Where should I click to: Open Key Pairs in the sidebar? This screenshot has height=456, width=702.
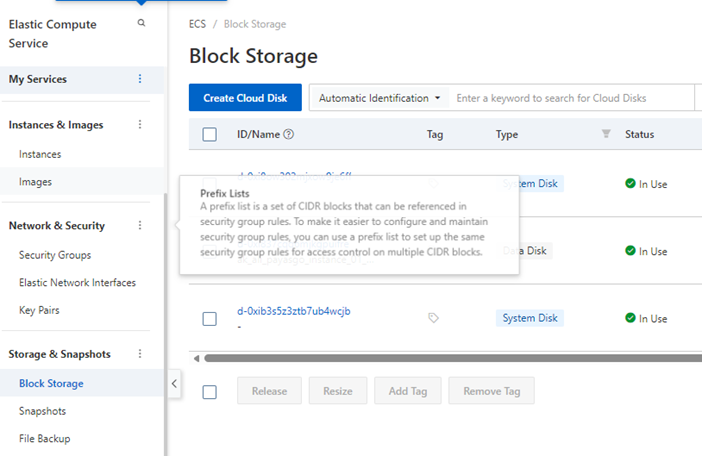click(x=39, y=310)
